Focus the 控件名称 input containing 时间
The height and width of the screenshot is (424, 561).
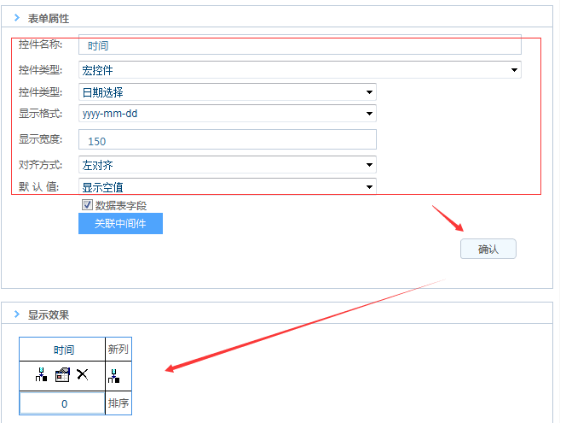[x=300, y=45]
